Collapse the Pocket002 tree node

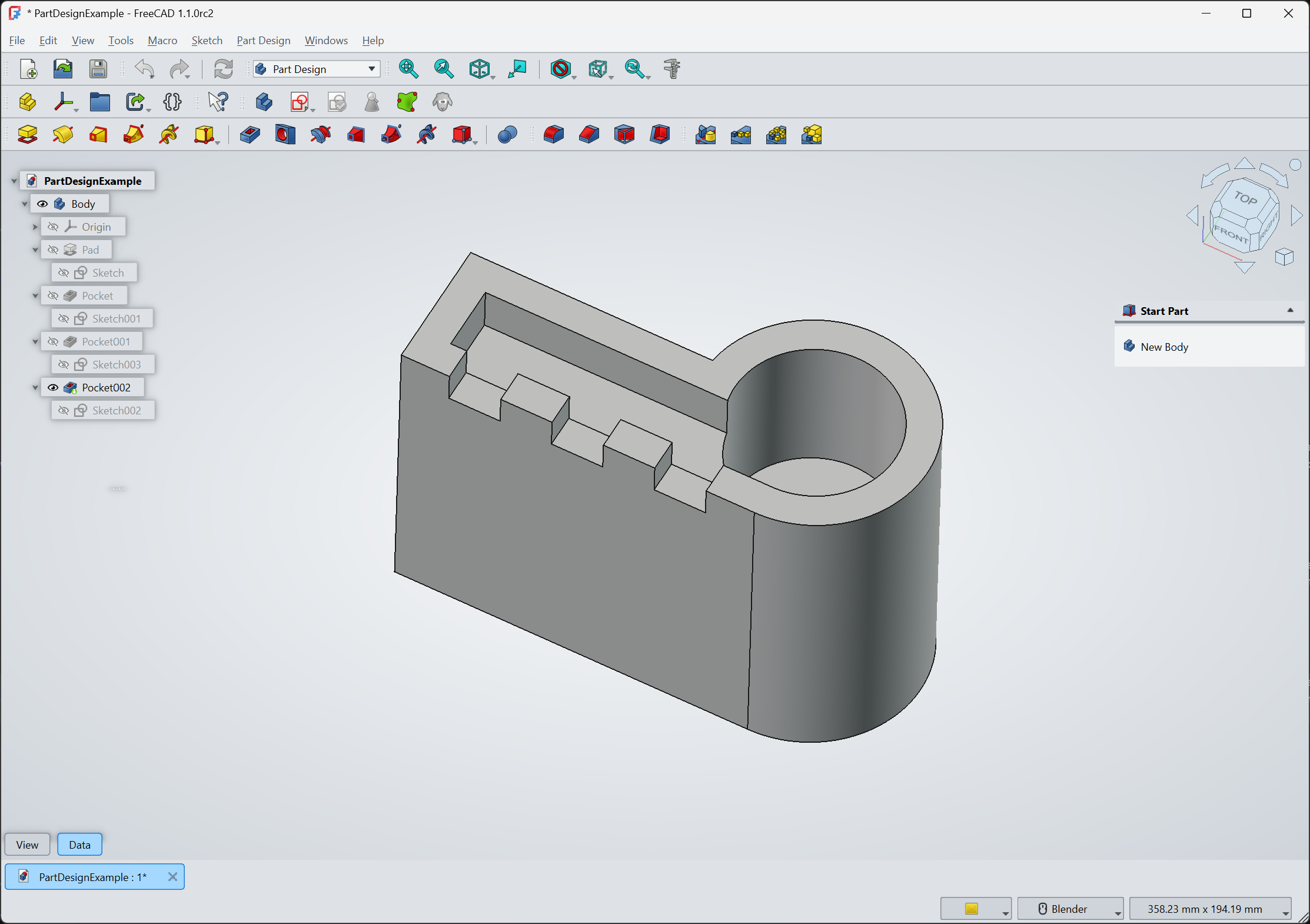point(35,387)
